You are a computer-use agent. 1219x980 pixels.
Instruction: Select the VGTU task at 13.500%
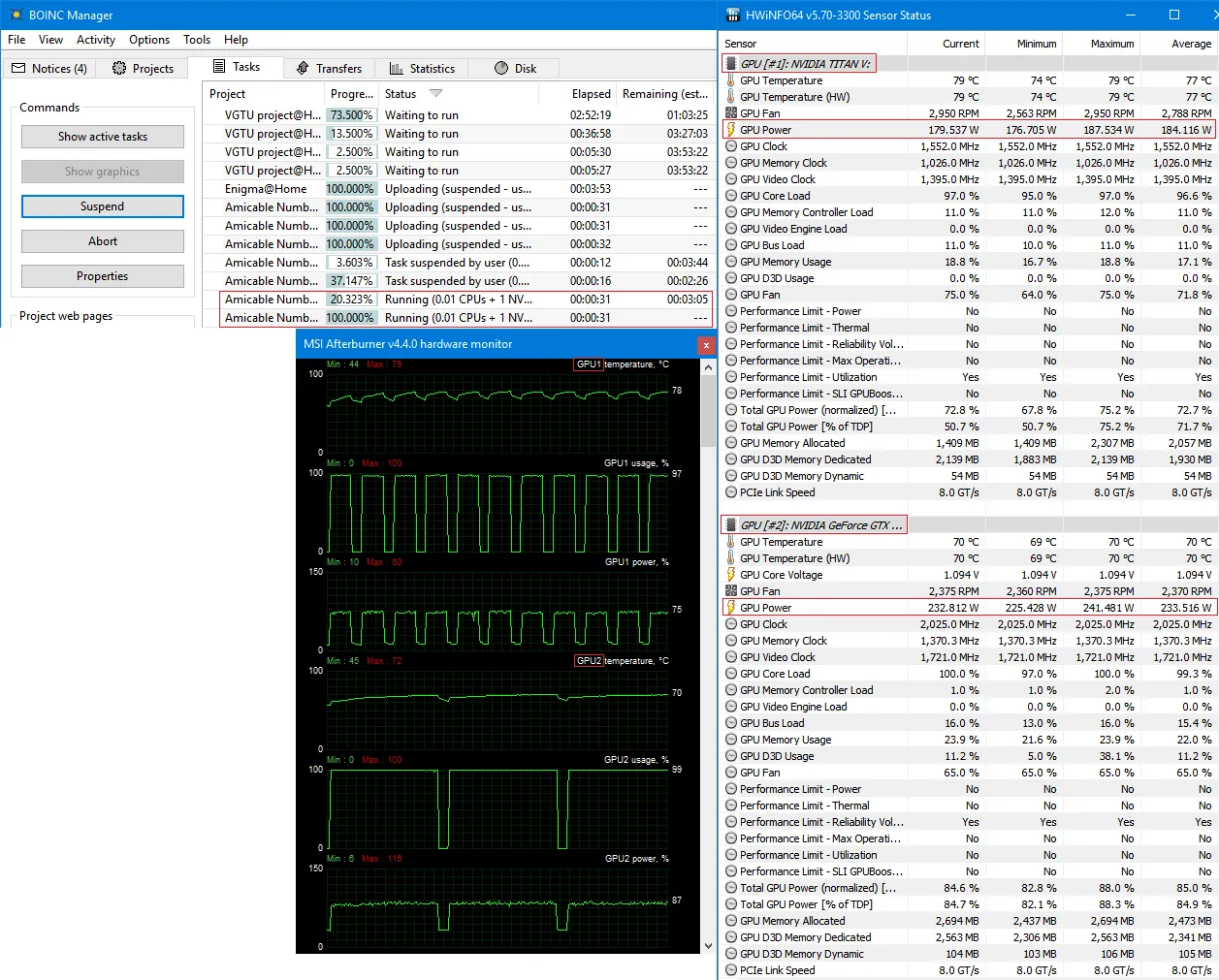(x=458, y=134)
